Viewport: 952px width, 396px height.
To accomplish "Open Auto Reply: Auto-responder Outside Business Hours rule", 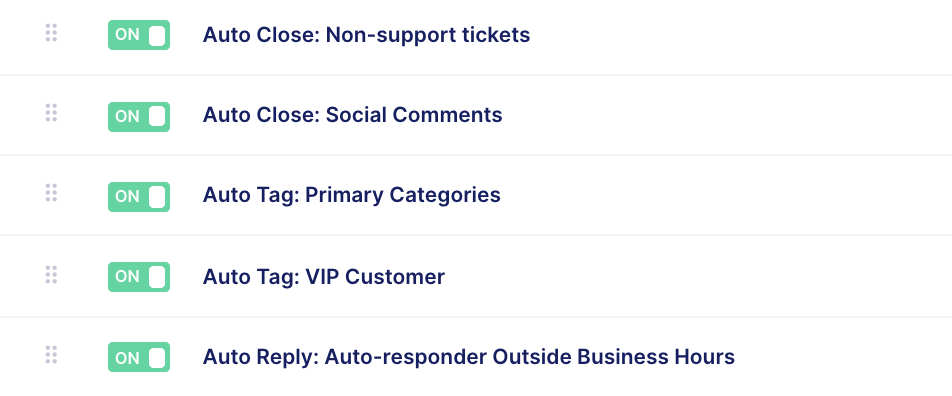I will coord(469,357).
